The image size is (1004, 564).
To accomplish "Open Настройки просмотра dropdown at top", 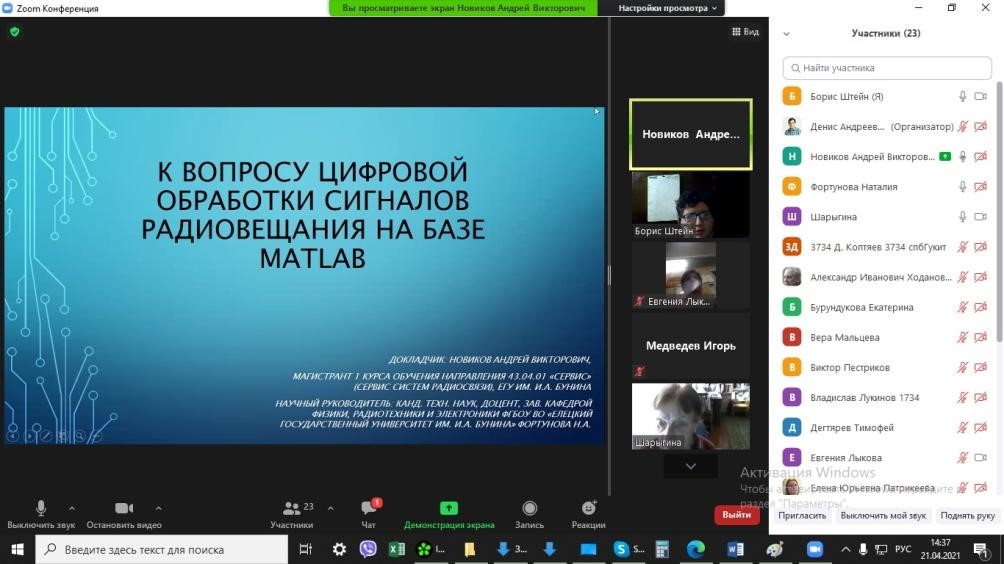I will [x=667, y=8].
